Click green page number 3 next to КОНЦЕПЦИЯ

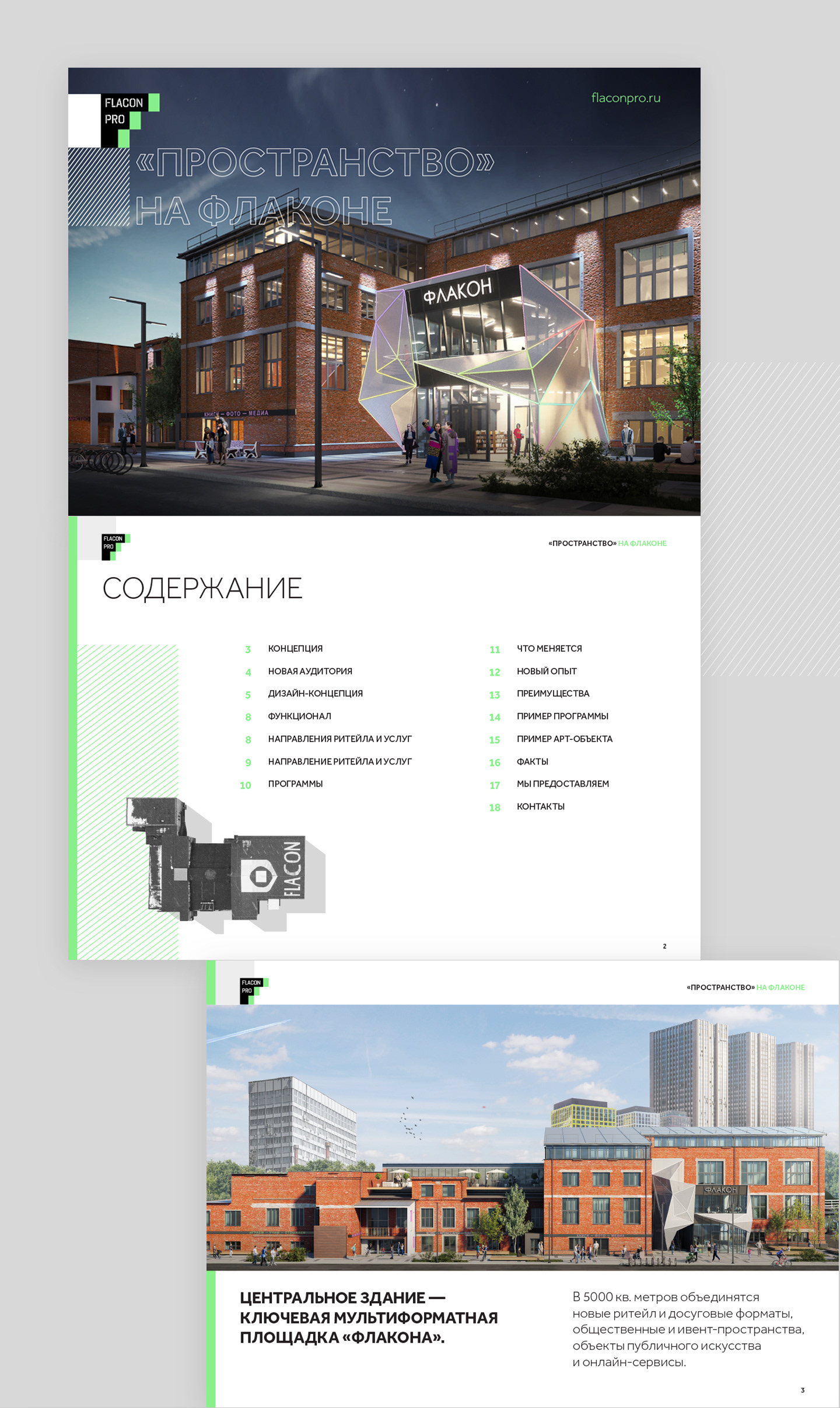(248, 650)
